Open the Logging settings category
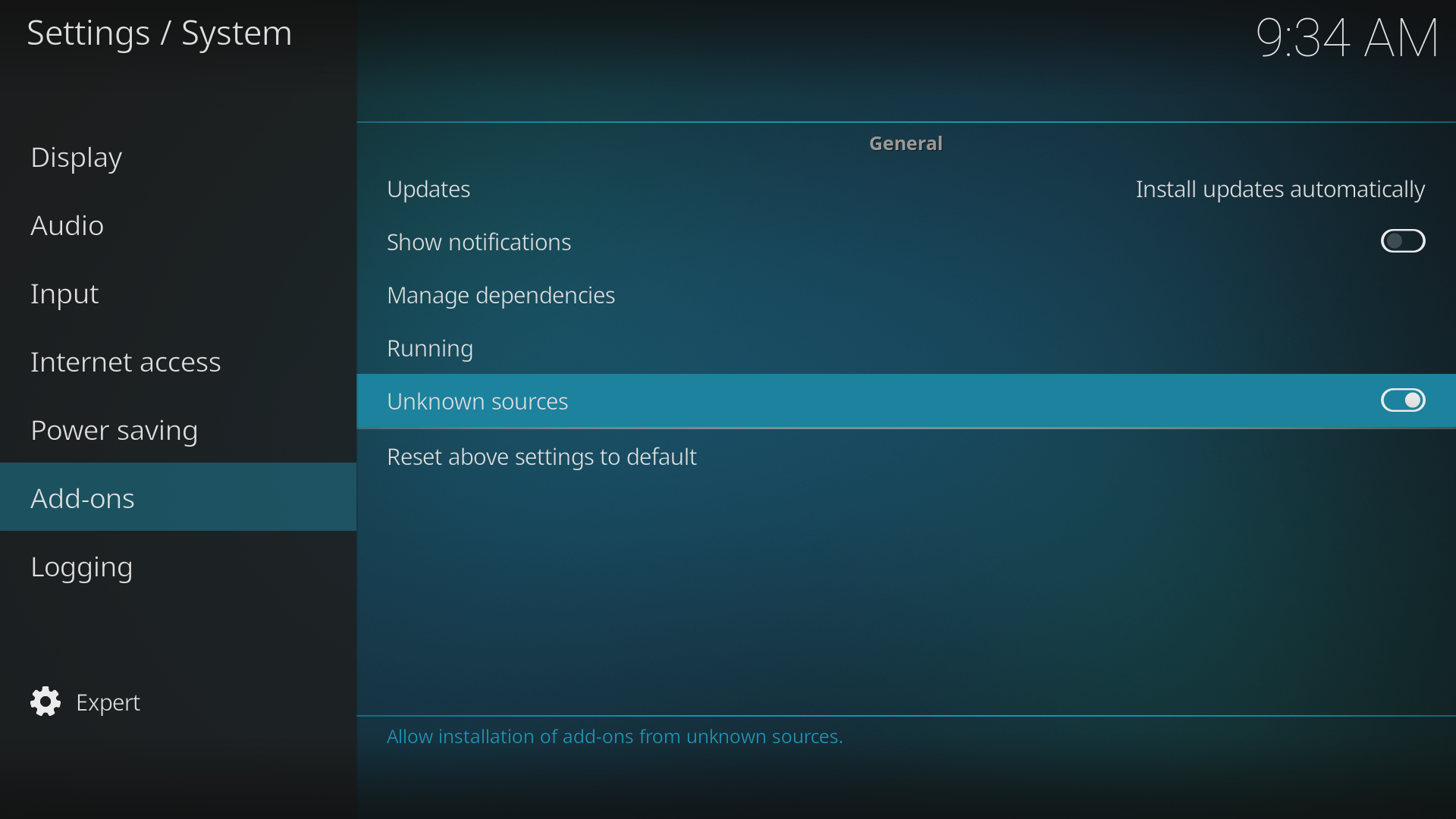The width and height of the screenshot is (1456, 819). (x=81, y=566)
